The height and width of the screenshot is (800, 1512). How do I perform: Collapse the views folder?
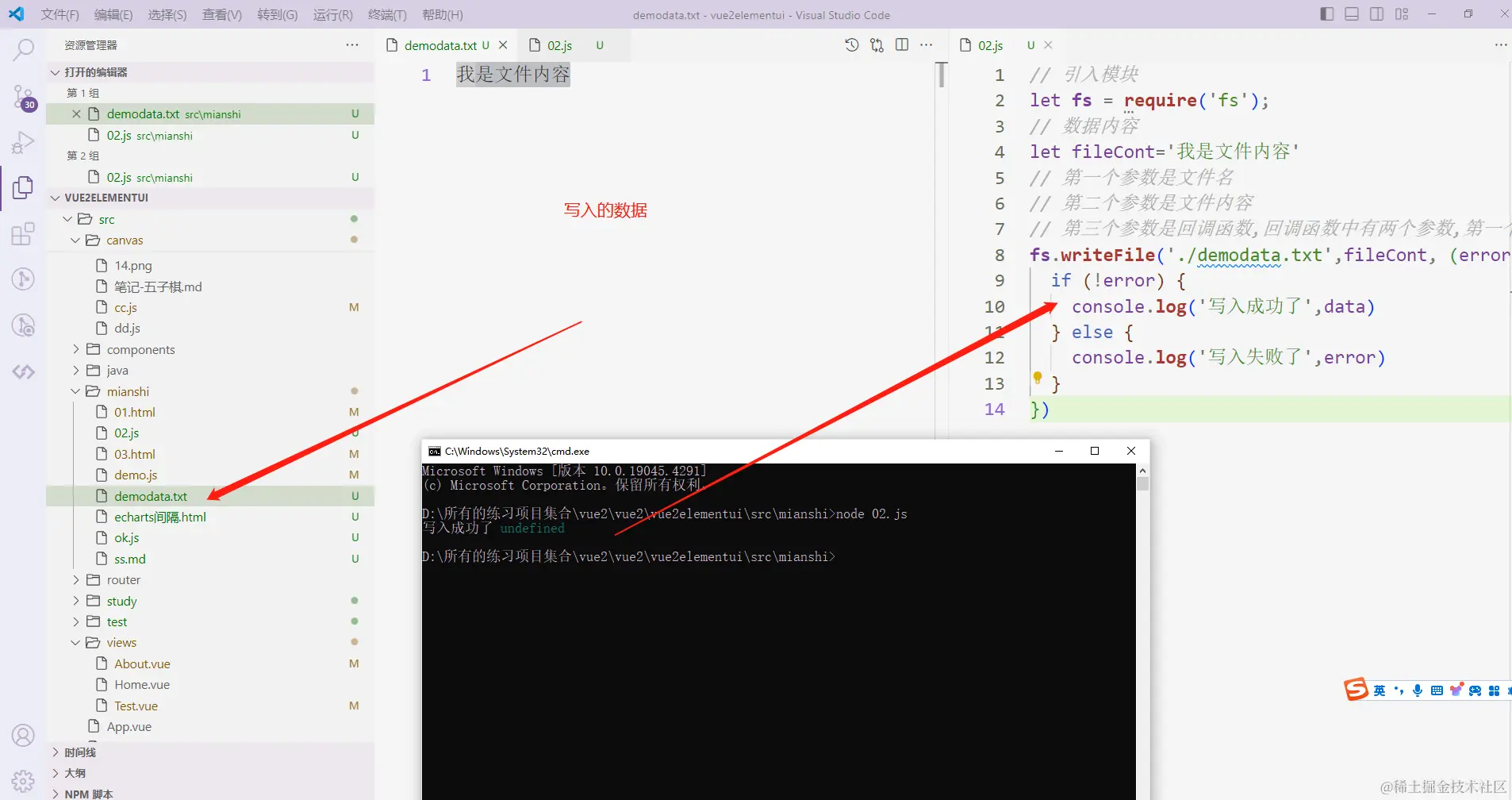(x=210, y=642)
